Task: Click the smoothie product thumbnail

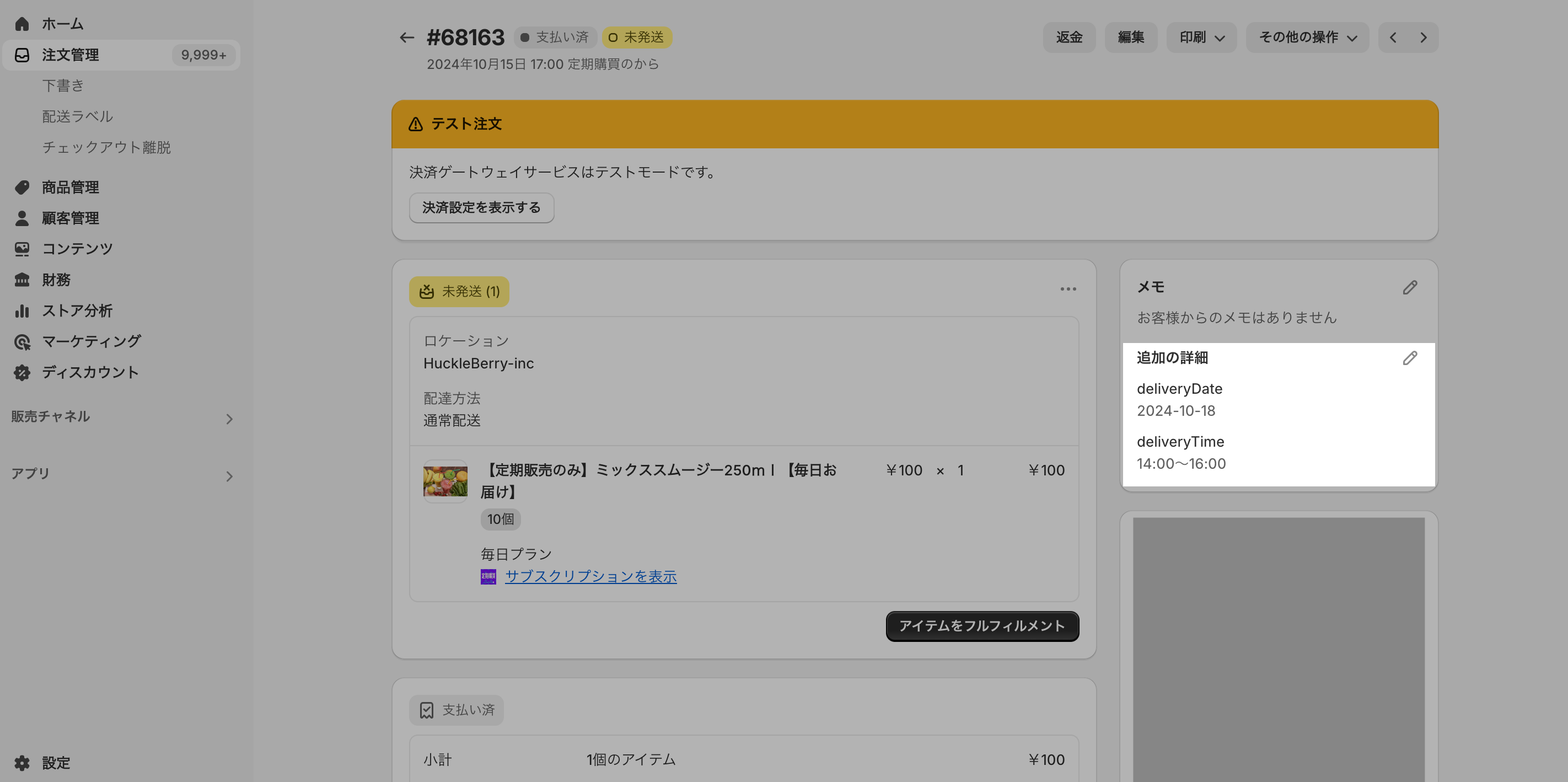Action: 445,481
